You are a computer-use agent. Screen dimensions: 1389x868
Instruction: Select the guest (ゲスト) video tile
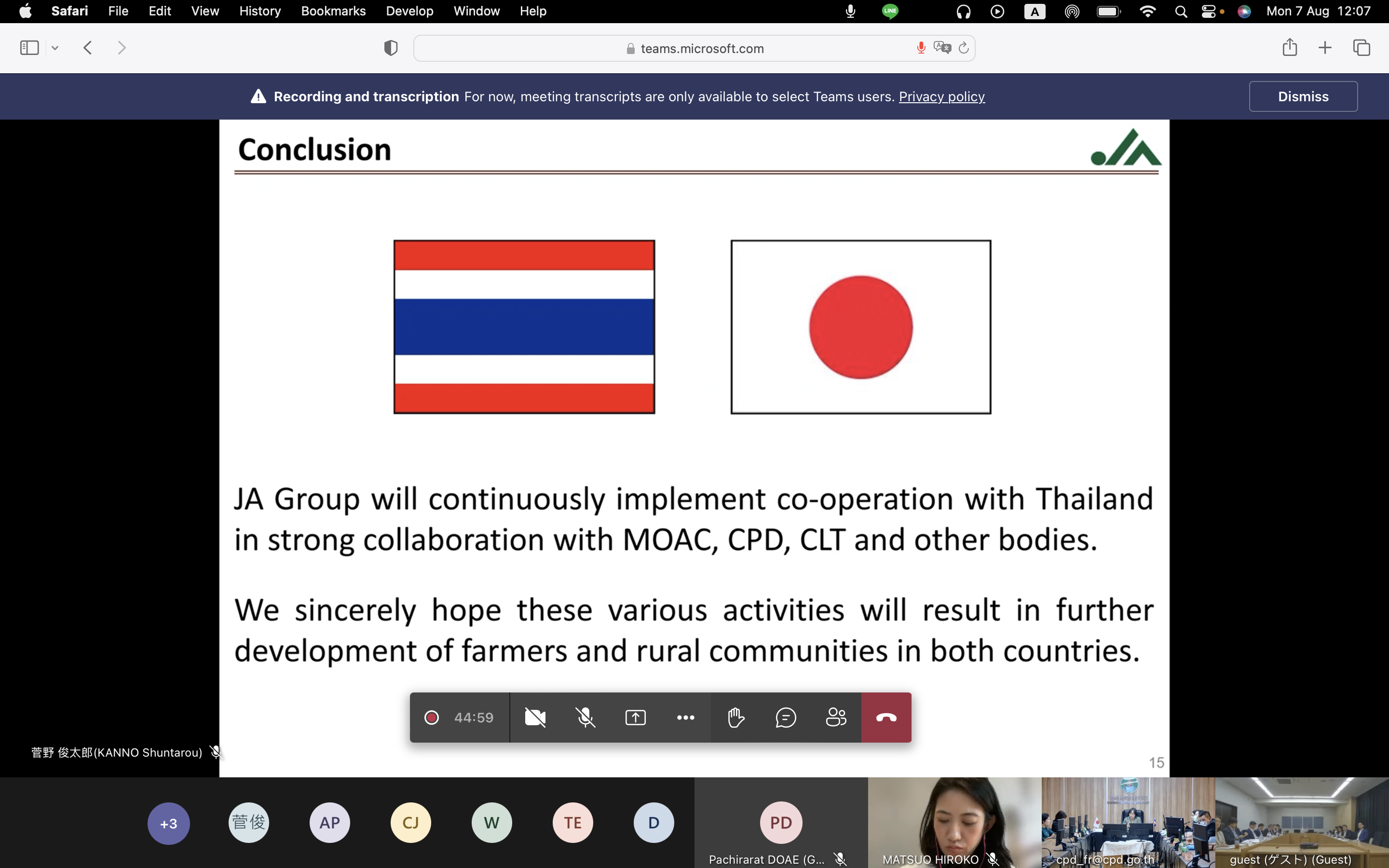tap(1302, 823)
